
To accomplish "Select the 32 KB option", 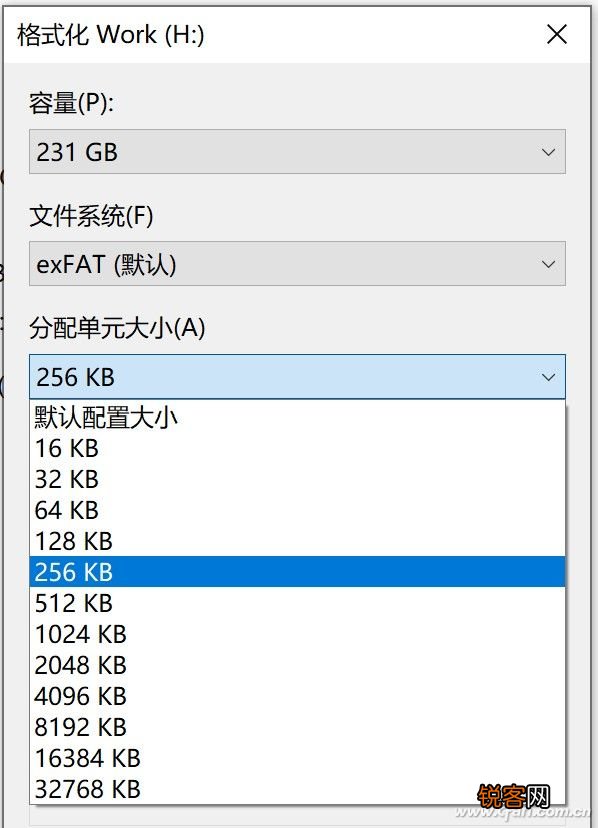I will [x=67, y=479].
